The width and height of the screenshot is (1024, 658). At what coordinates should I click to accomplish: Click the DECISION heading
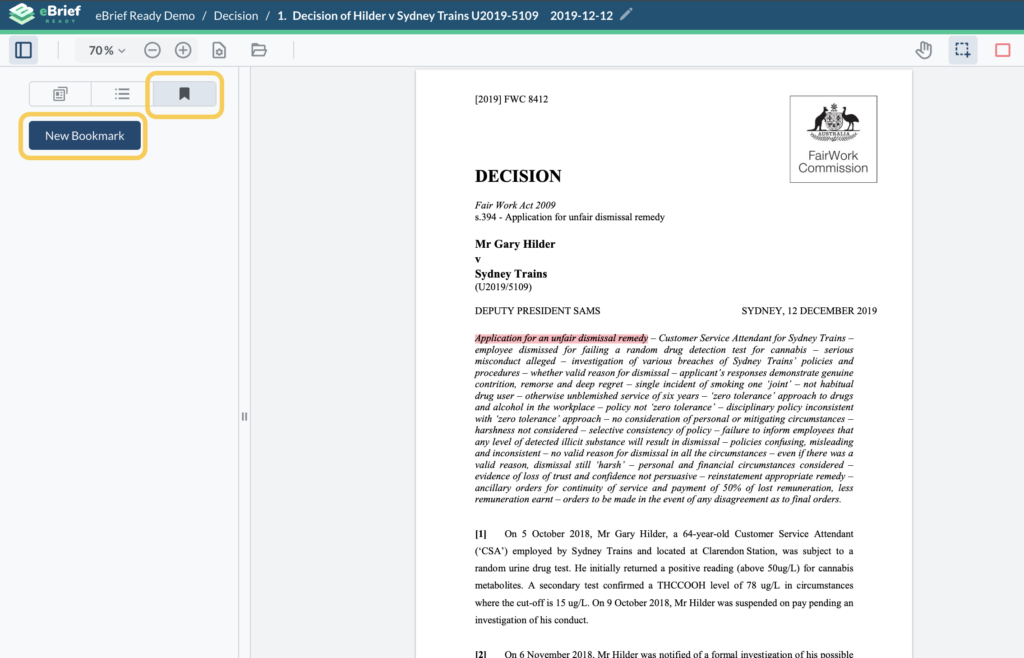click(518, 176)
